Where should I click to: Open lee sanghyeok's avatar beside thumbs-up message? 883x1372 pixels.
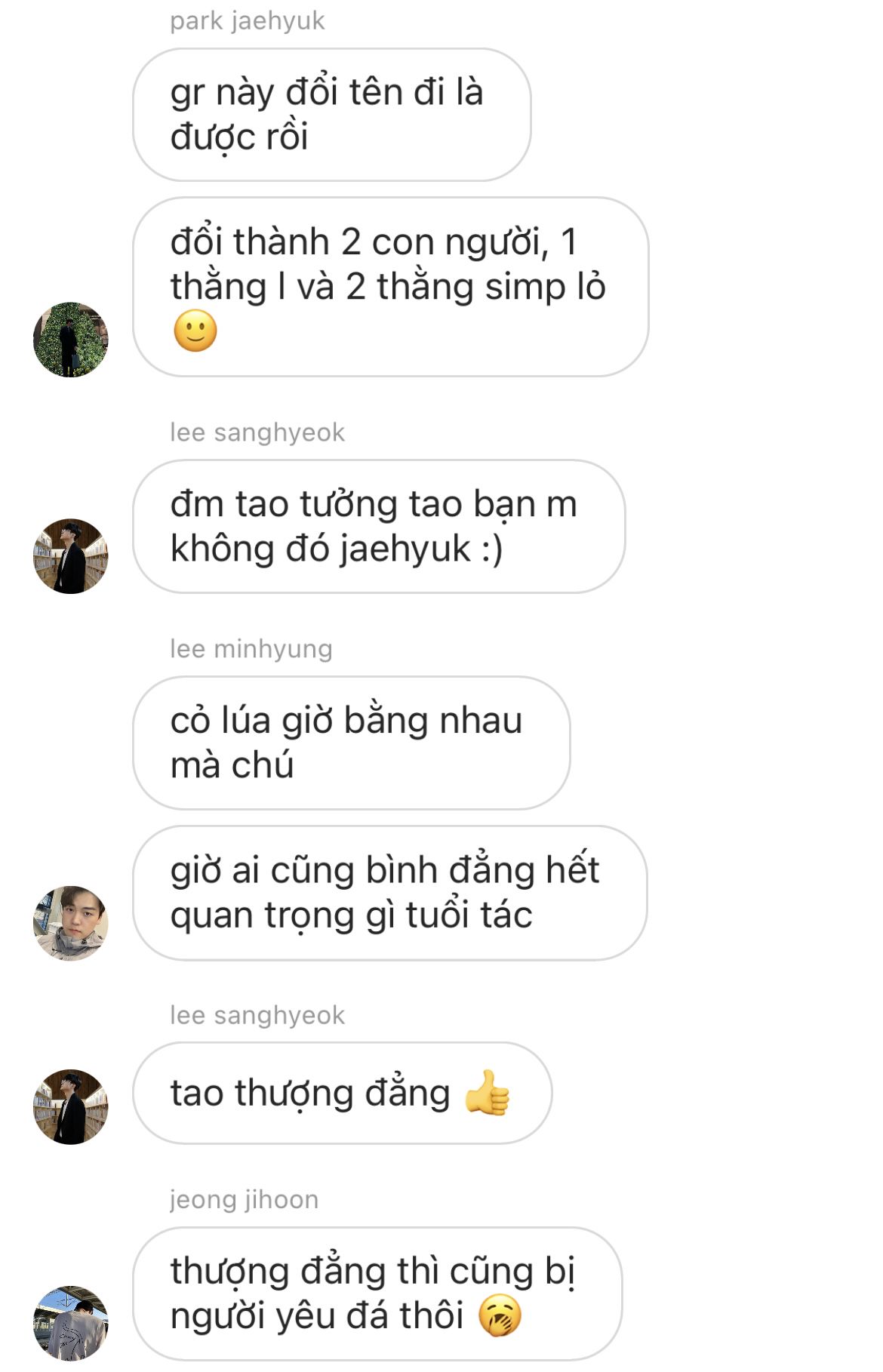[x=71, y=1107]
